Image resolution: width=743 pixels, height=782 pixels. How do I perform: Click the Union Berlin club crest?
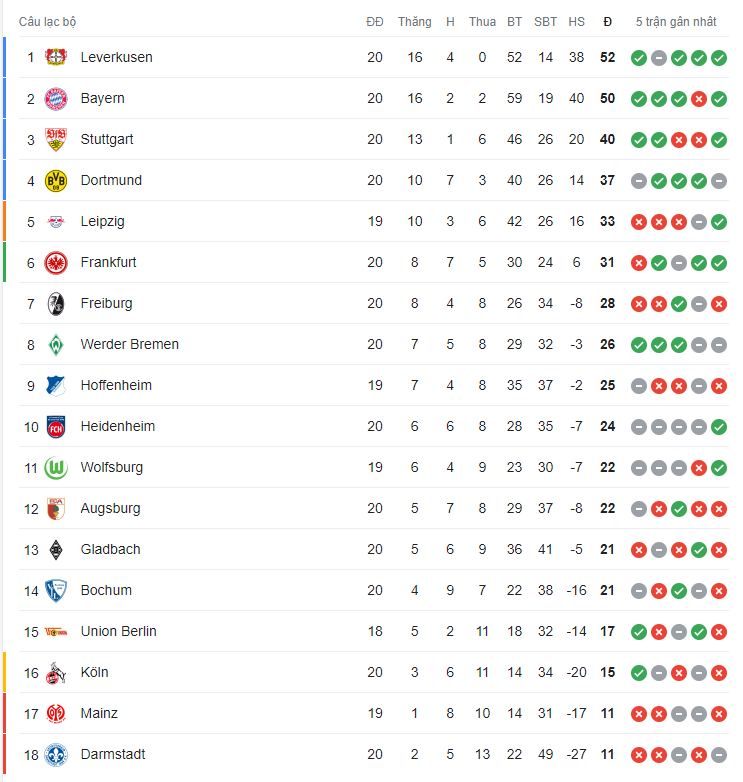pos(56,632)
